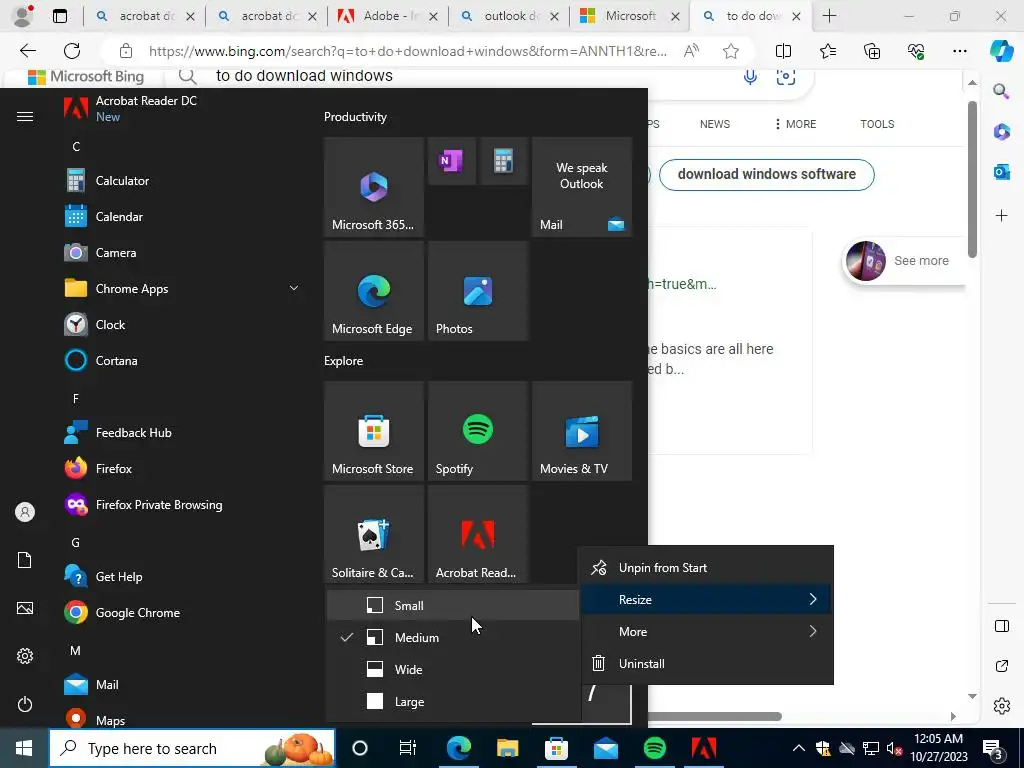Open the small Calculator tile in Productivity

click(x=504, y=161)
